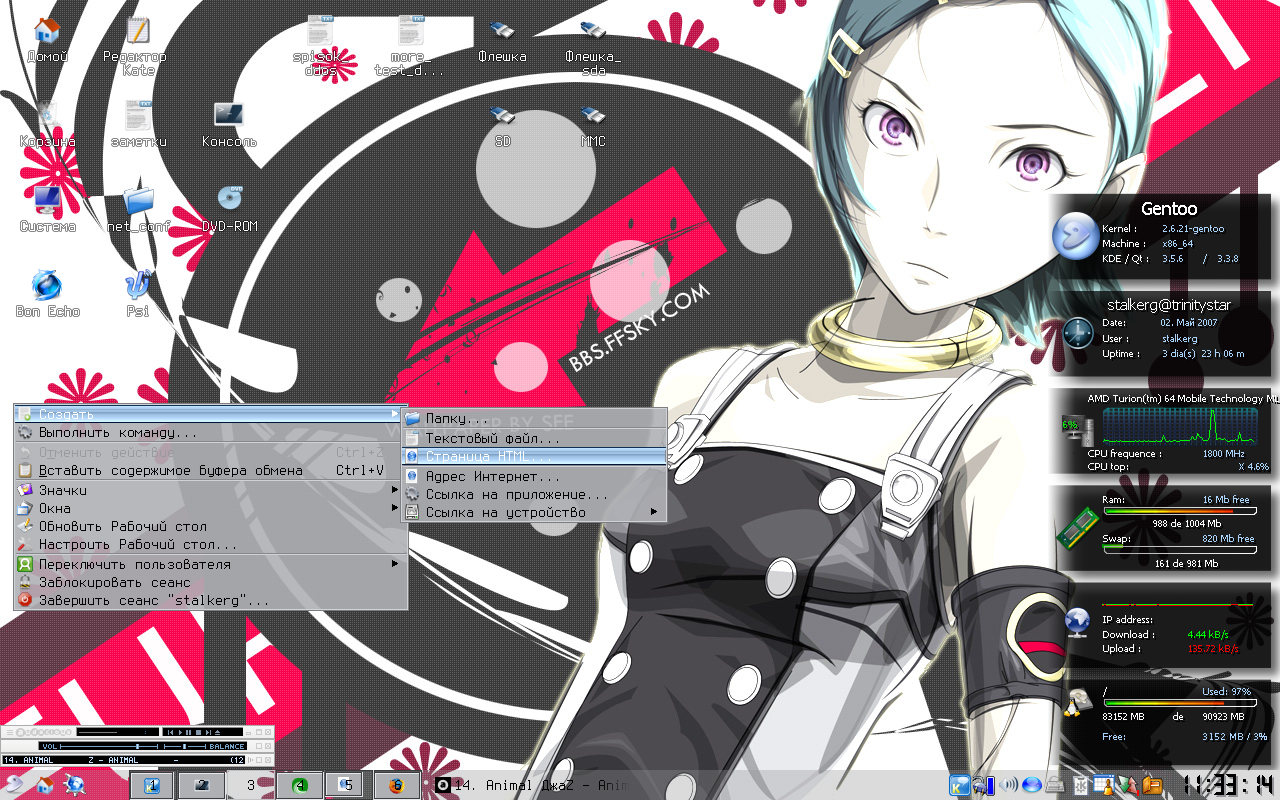Open the Флешка flash drive icon

pos(502,40)
